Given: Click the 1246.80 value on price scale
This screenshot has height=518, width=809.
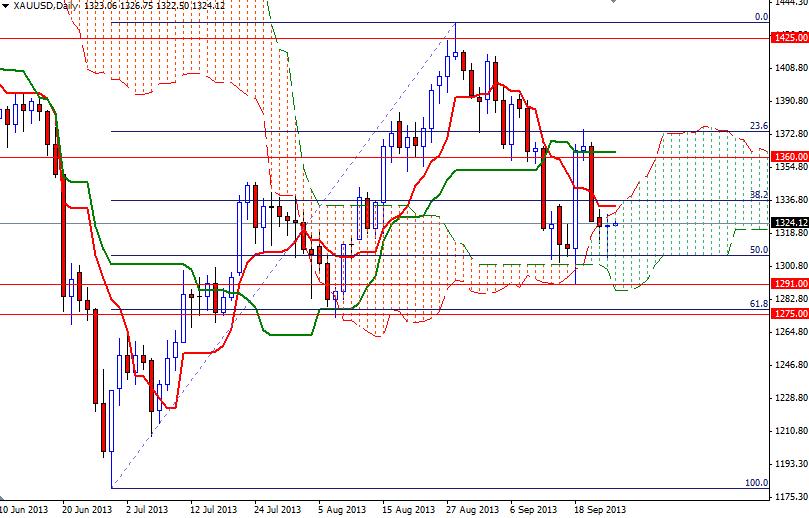Looking at the screenshot, I should 791,364.
